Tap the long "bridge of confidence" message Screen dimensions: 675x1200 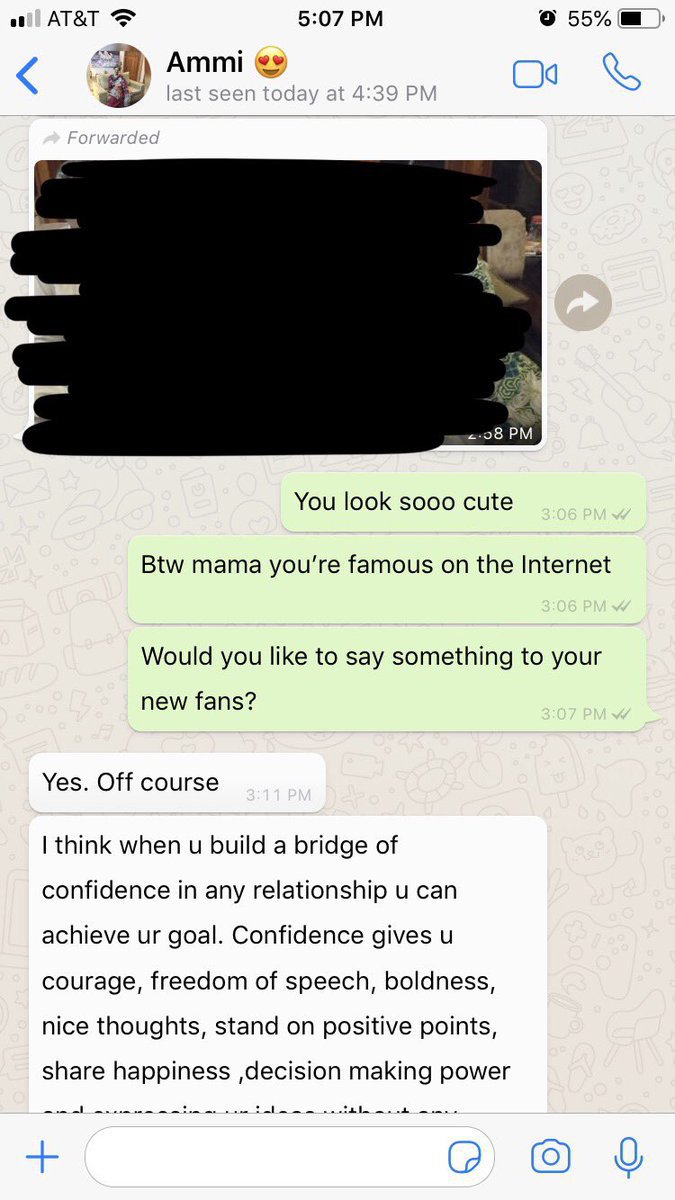click(x=288, y=965)
